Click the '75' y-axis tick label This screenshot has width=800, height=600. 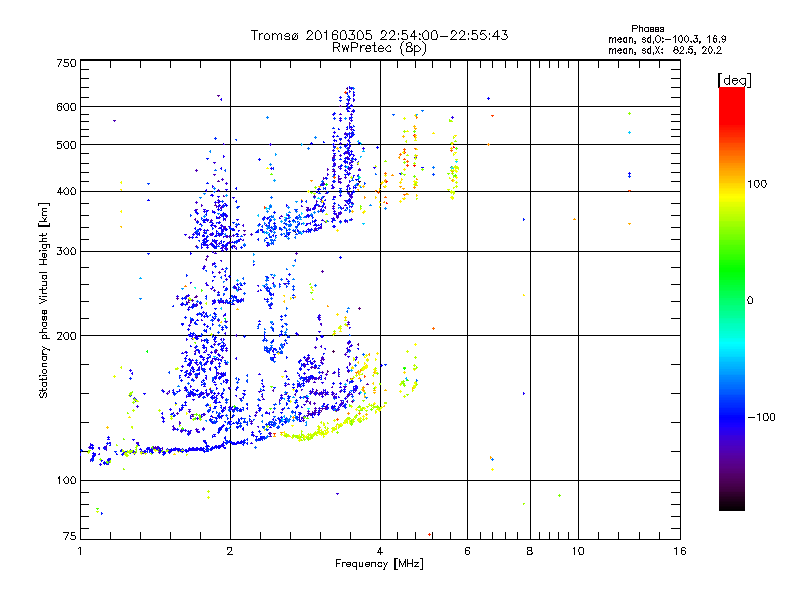70,536
